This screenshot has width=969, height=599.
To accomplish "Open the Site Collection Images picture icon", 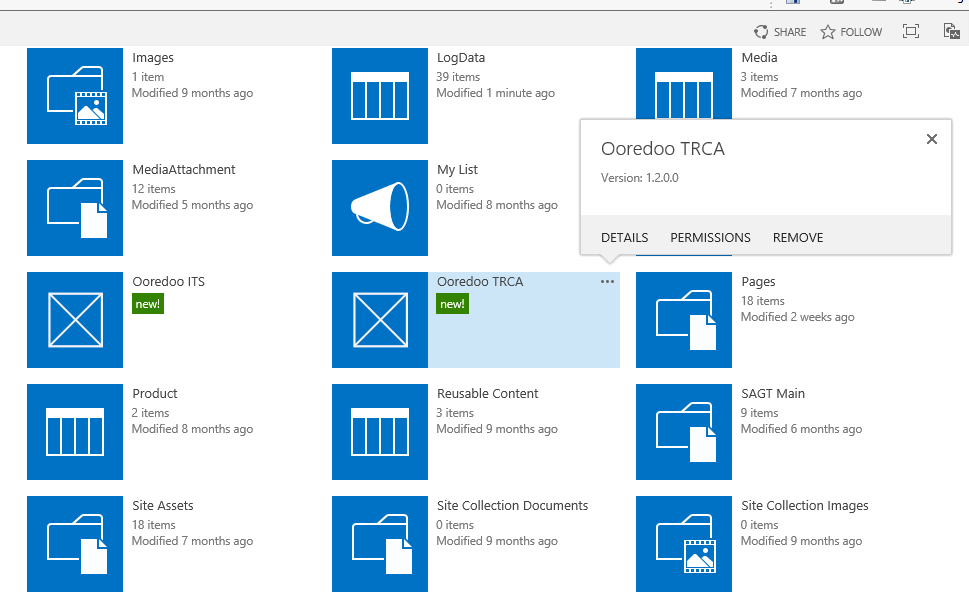I will (684, 544).
